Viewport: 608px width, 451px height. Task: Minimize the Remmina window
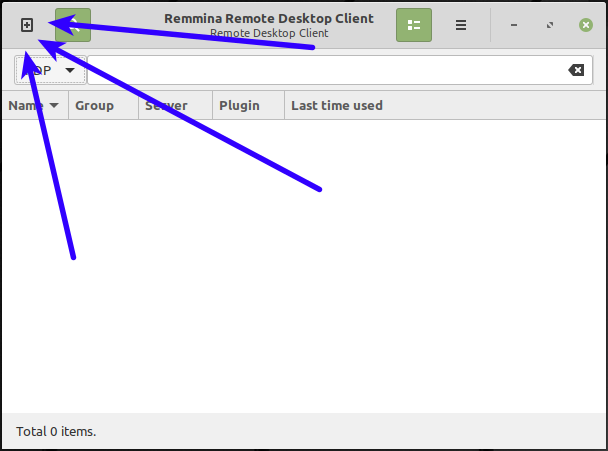(x=514, y=25)
